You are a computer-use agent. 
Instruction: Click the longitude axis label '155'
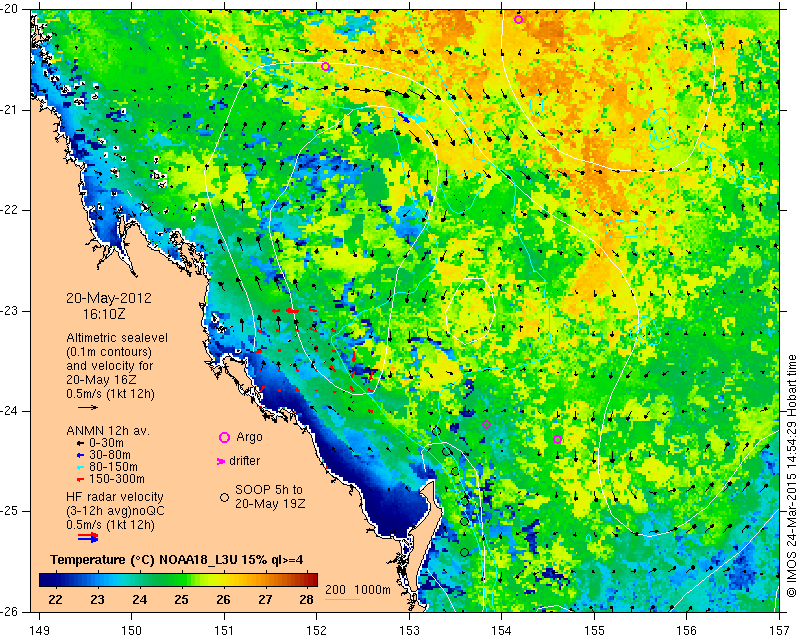[x=594, y=631]
